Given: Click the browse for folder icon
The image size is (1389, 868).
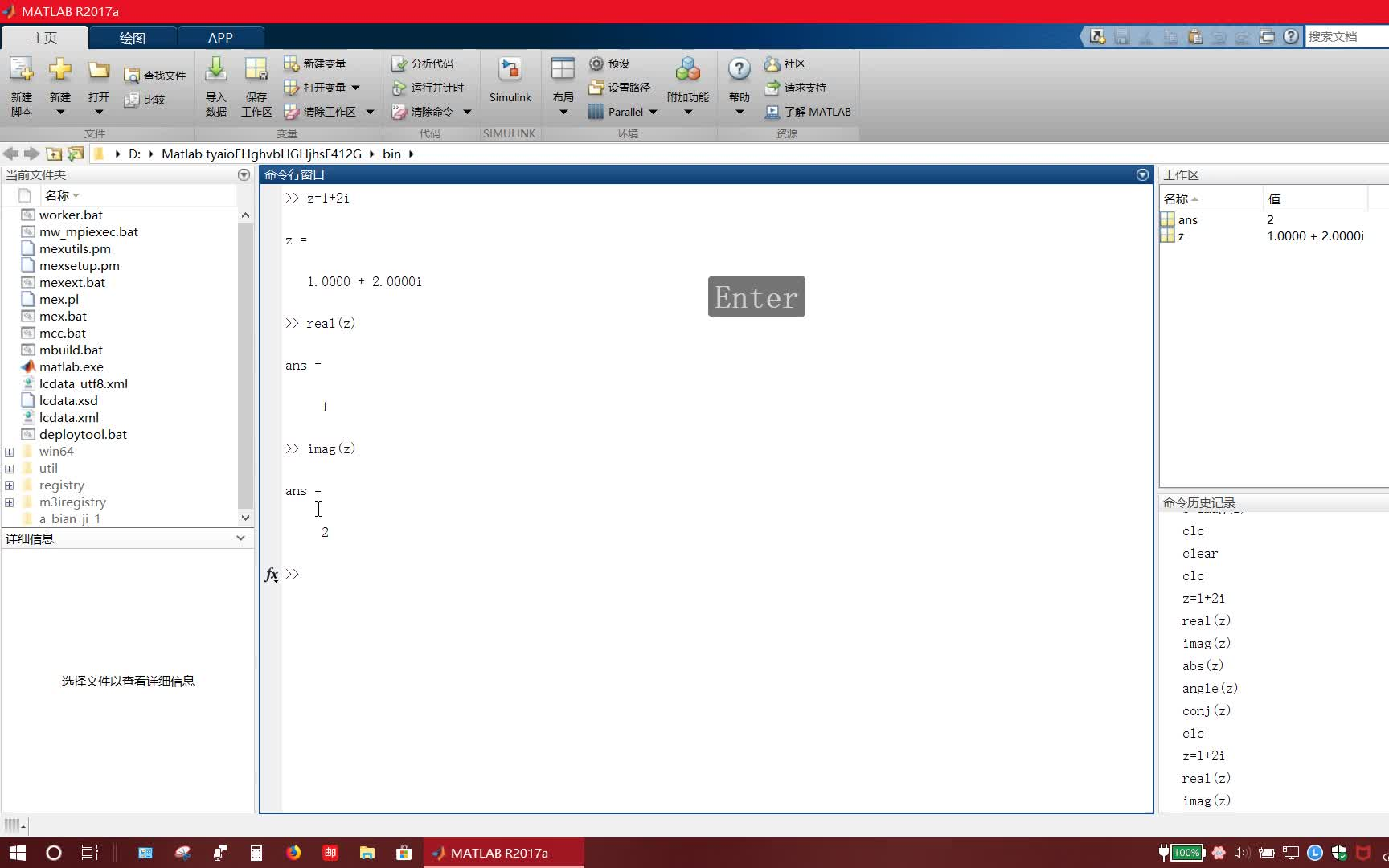Looking at the screenshot, I should pos(76,154).
